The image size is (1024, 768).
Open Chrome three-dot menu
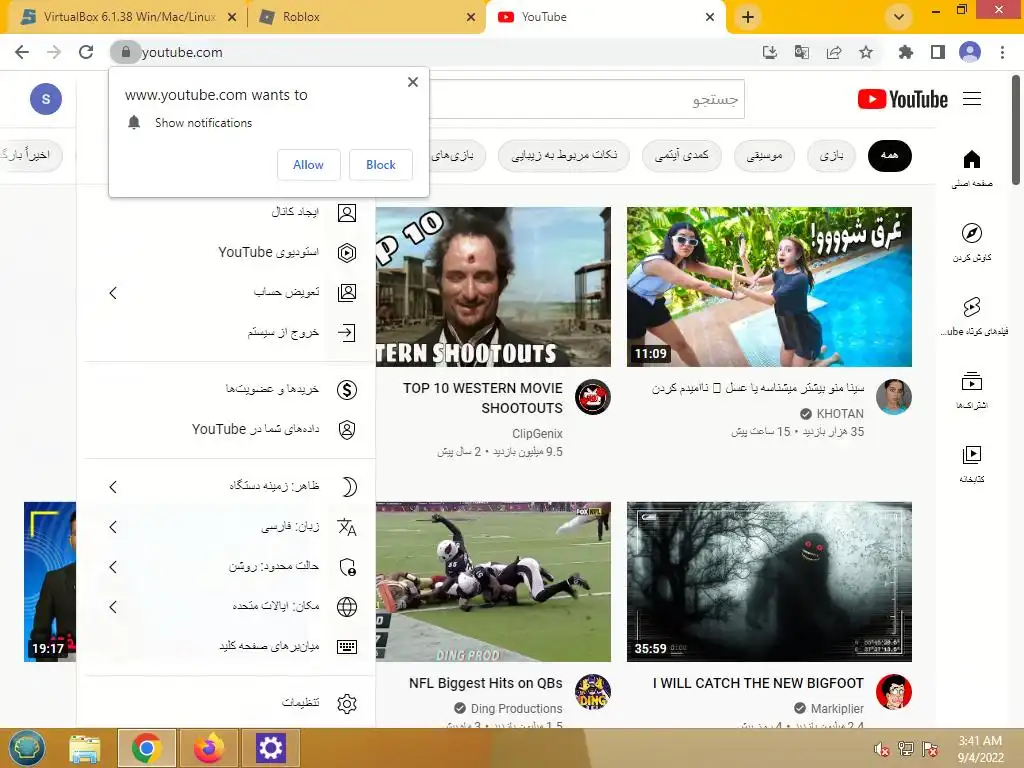[x=1002, y=52]
